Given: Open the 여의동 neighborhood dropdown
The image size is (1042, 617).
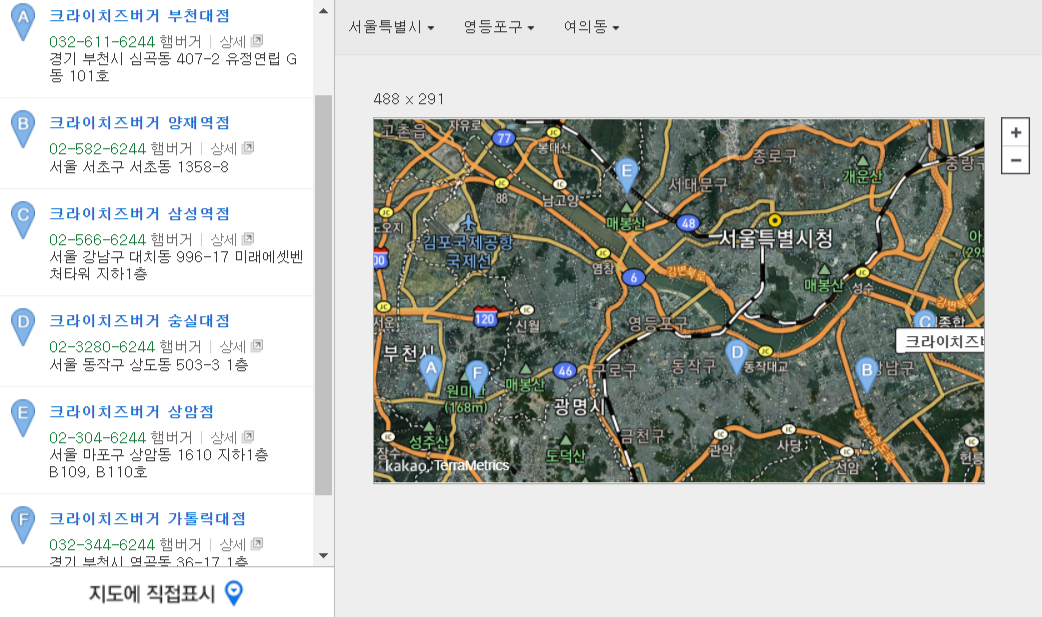Looking at the screenshot, I should 591,27.
